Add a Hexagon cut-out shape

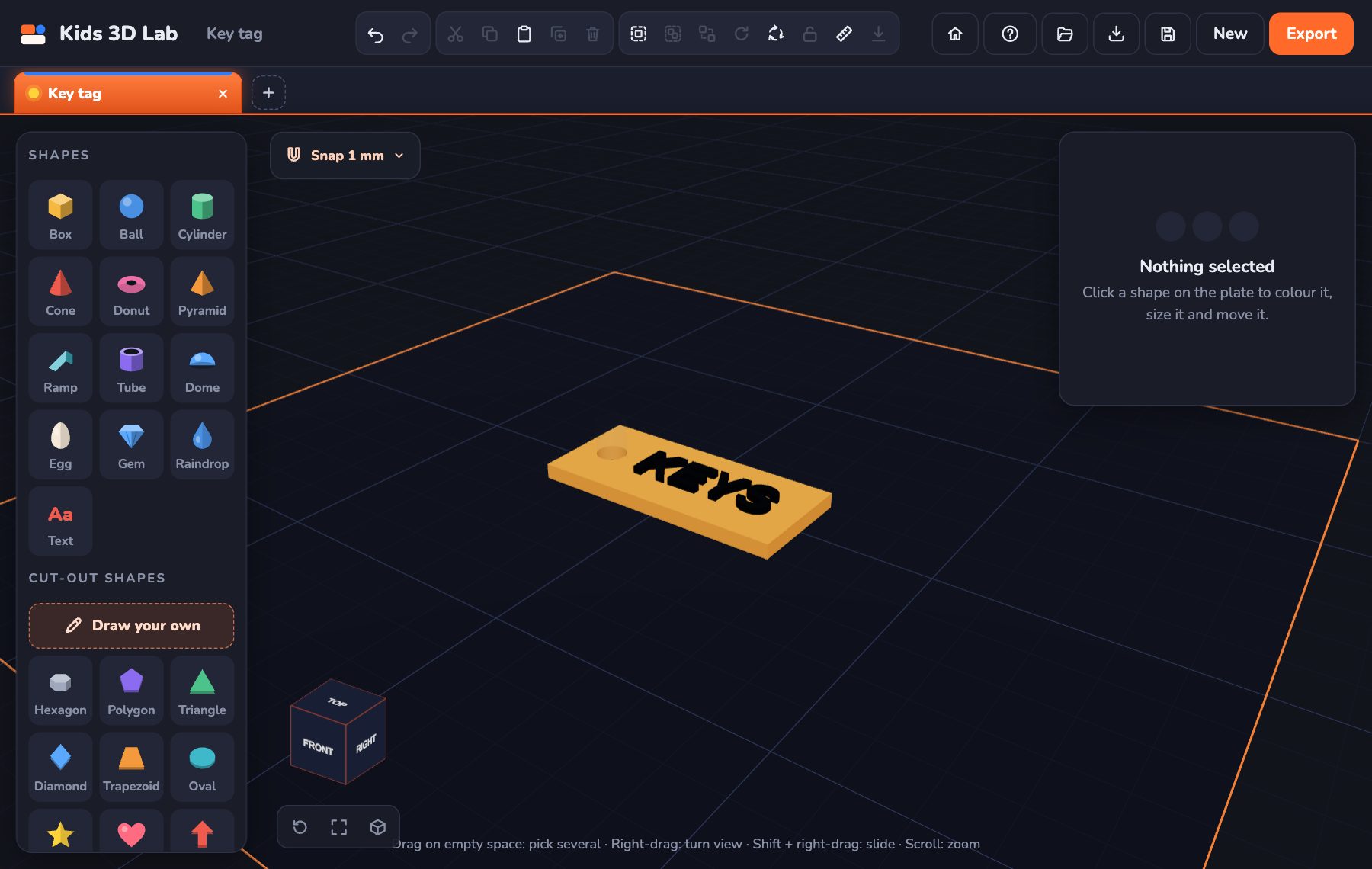(x=60, y=691)
